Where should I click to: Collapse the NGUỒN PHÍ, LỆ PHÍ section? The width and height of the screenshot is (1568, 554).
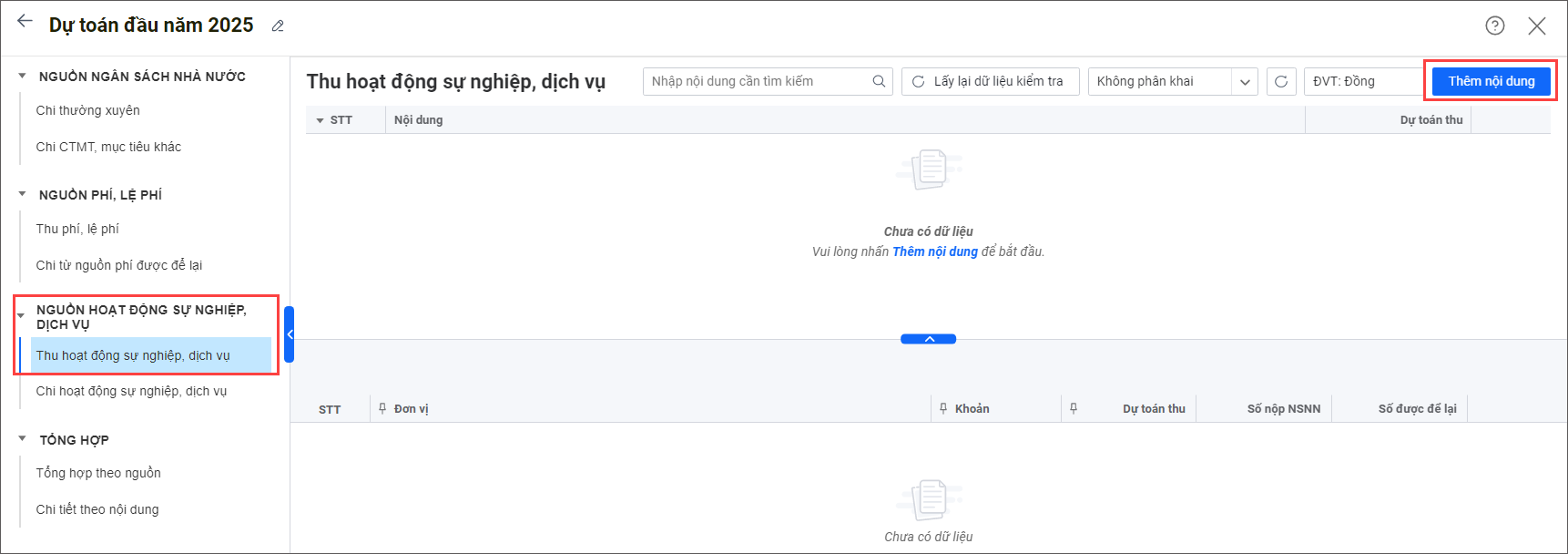point(22,194)
